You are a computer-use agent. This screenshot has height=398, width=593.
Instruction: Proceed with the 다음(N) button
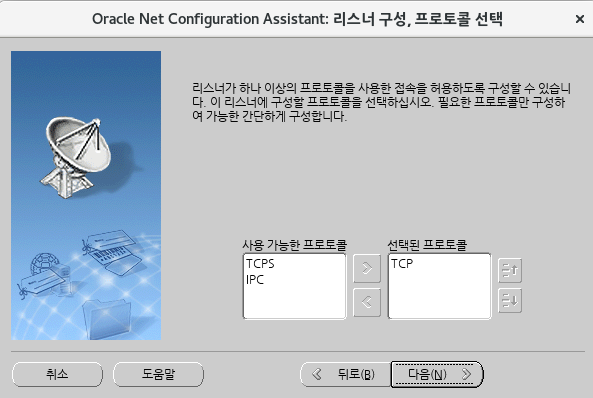pyautogui.click(x=437, y=374)
